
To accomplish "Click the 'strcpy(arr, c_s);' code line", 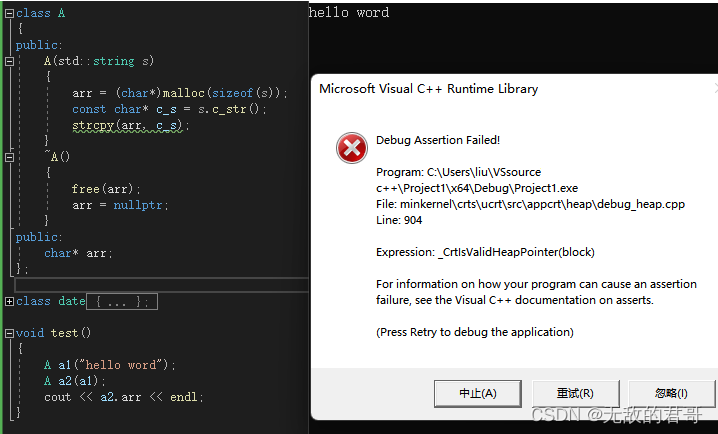I will pos(131,125).
